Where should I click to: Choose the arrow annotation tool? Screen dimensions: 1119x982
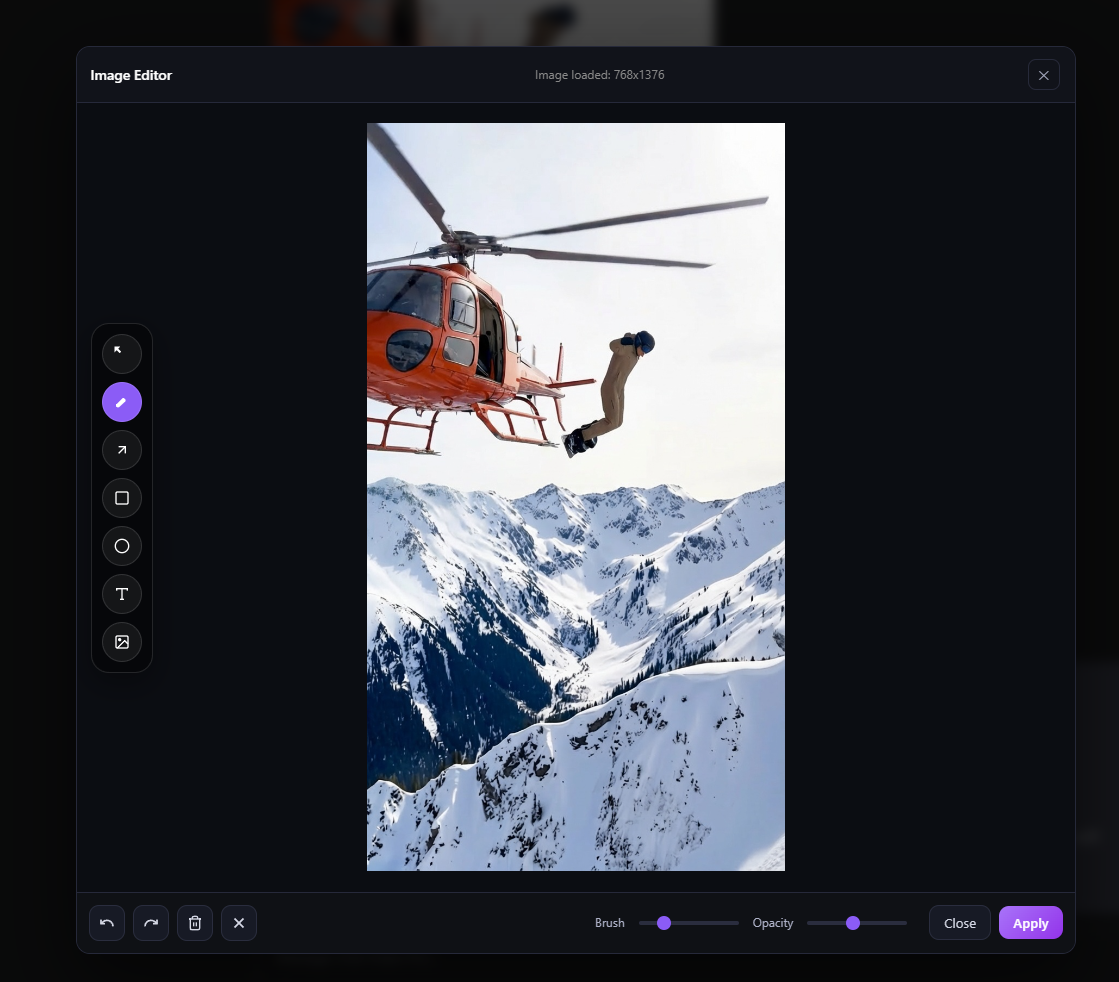click(122, 450)
